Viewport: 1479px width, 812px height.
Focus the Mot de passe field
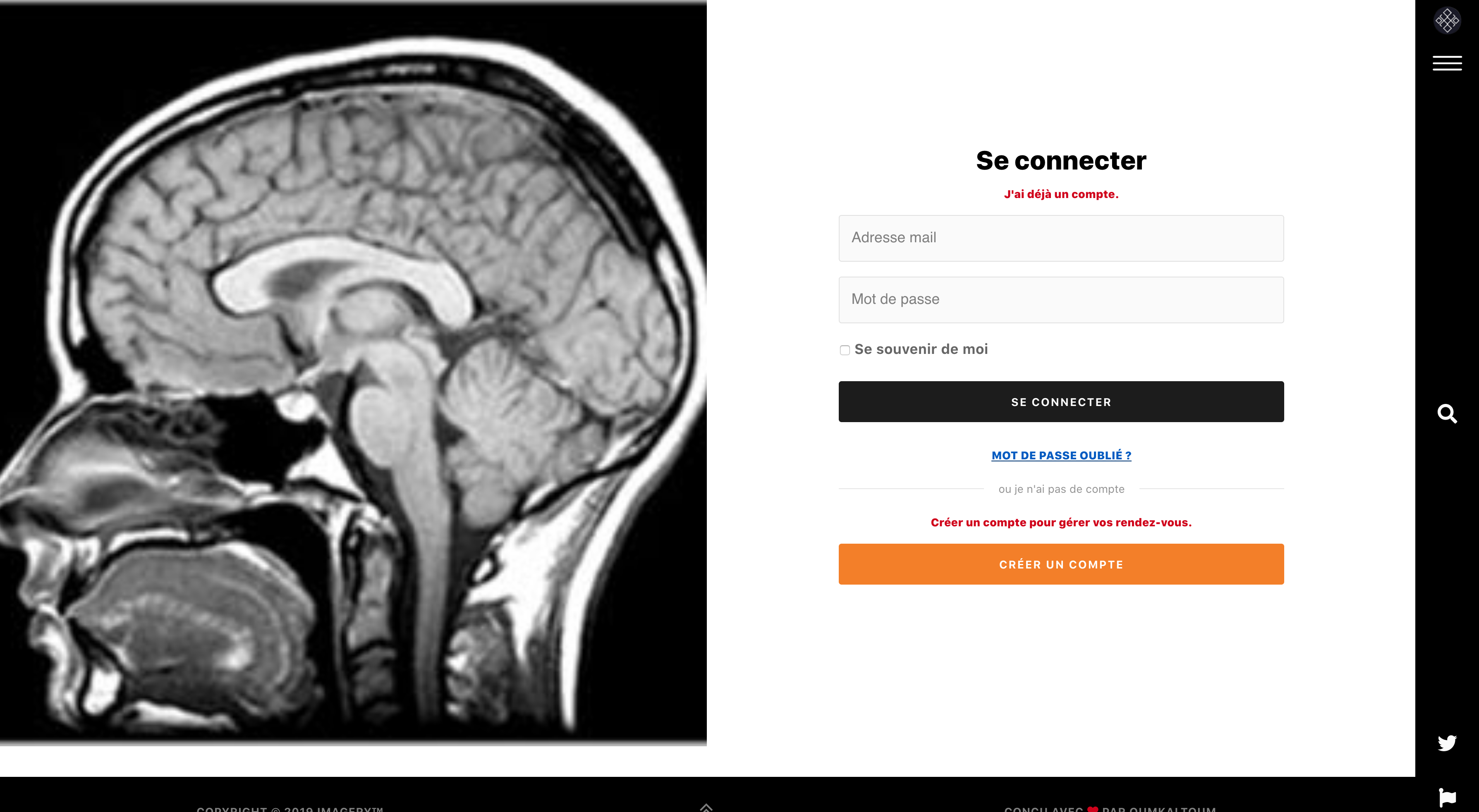pyautogui.click(x=1061, y=300)
